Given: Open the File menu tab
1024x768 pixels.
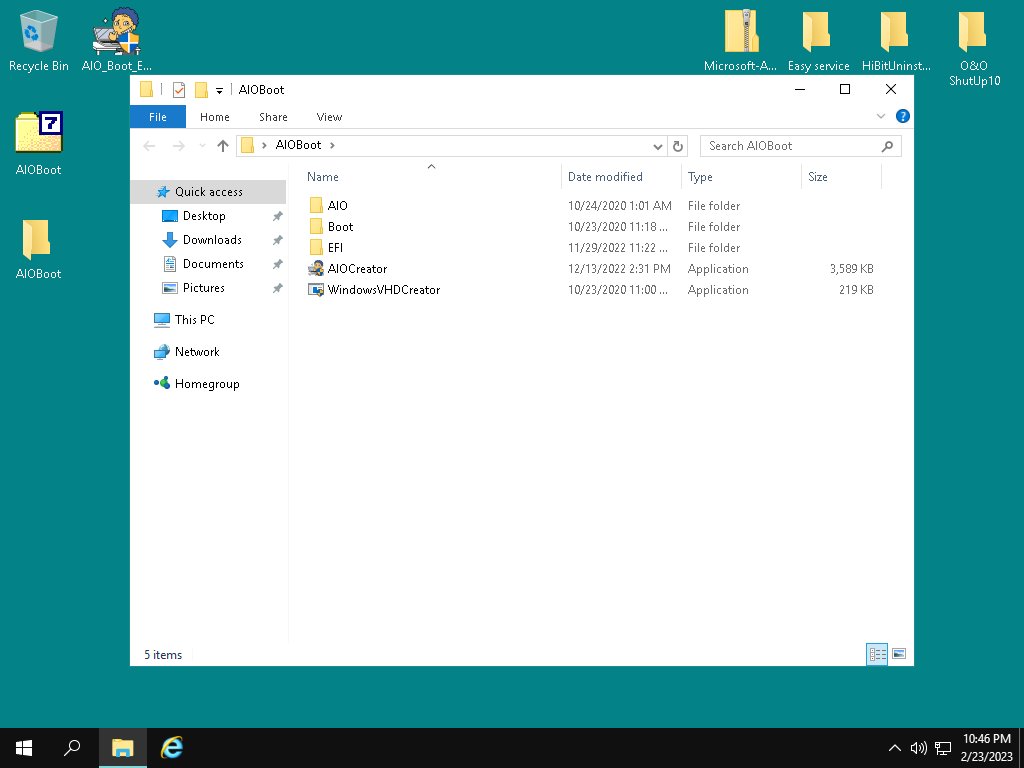Looking at the screenshot, I should pyautogui.click(x=158, y=117).
